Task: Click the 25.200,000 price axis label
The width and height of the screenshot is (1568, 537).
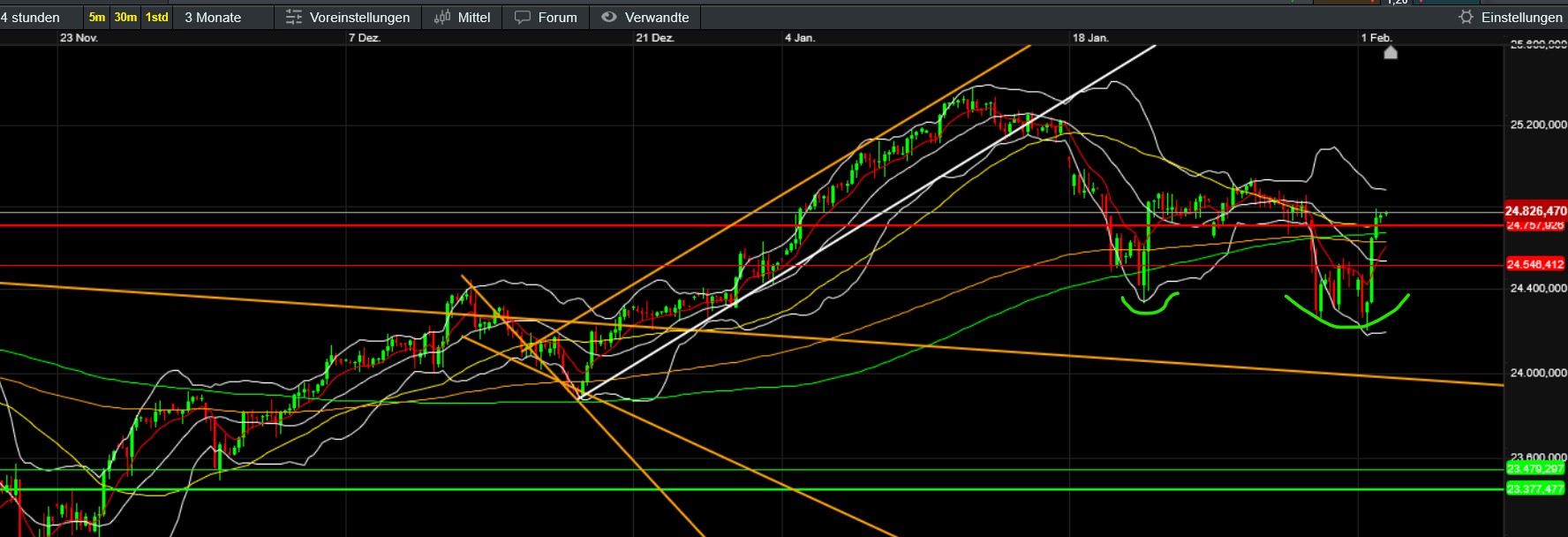Action: [1538, 125]
